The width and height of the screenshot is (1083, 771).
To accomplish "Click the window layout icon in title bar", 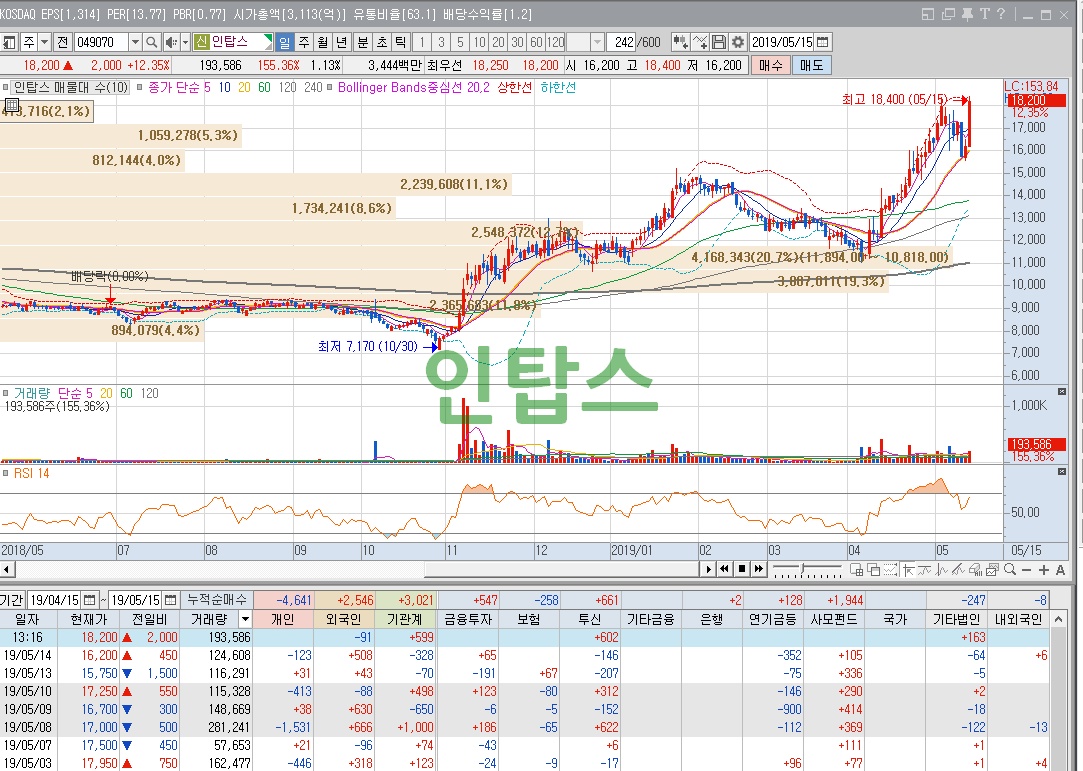I will [928, 14].
